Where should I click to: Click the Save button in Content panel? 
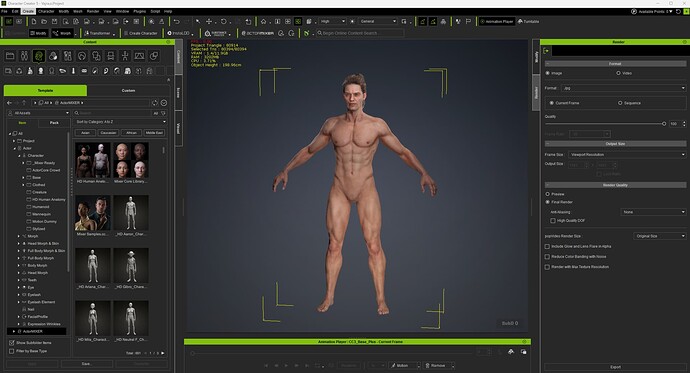[86, 364]
